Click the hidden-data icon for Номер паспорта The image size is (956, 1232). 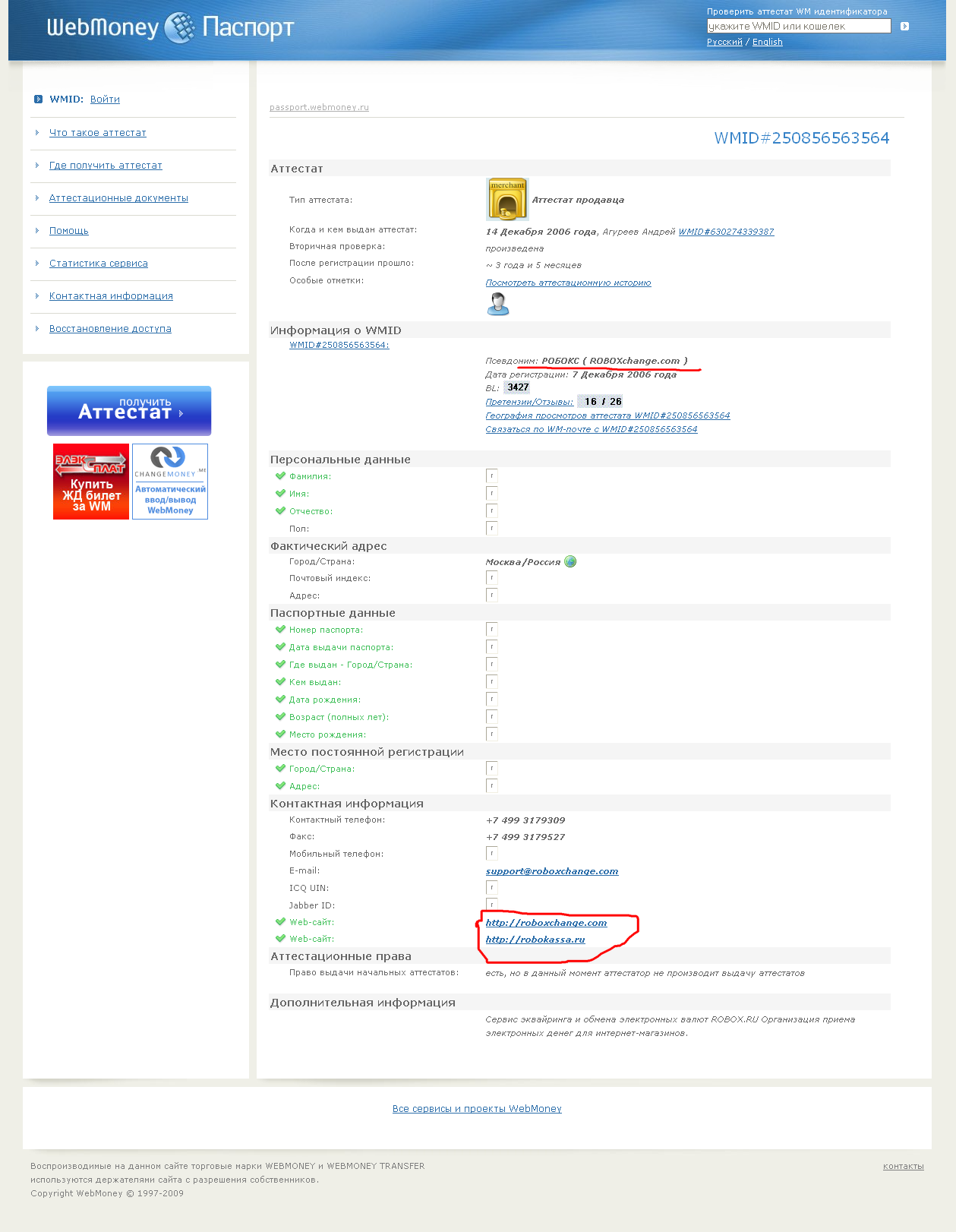pos(492,630)
